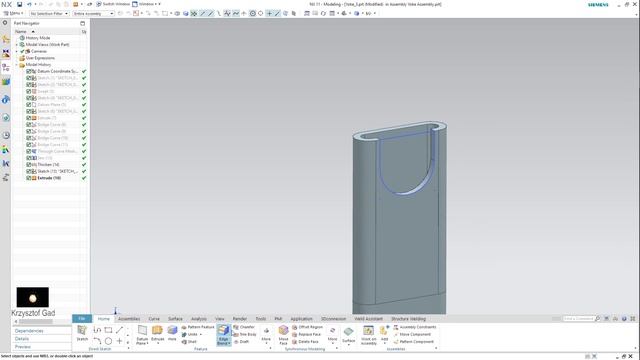This screenshot has width=640, height=360.
Task: Click the horizontal scrollbar in Part Navigator
Action: 35,321
